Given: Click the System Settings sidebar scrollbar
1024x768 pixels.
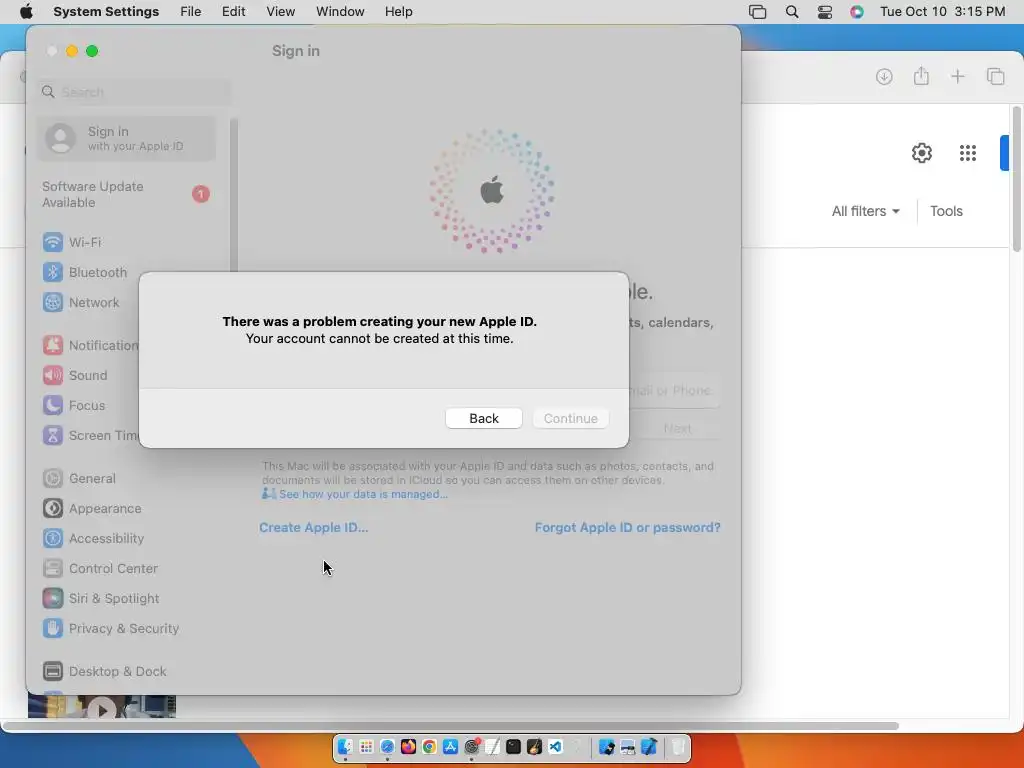Looking at the screenshot, I should click(x=234, y=196).
